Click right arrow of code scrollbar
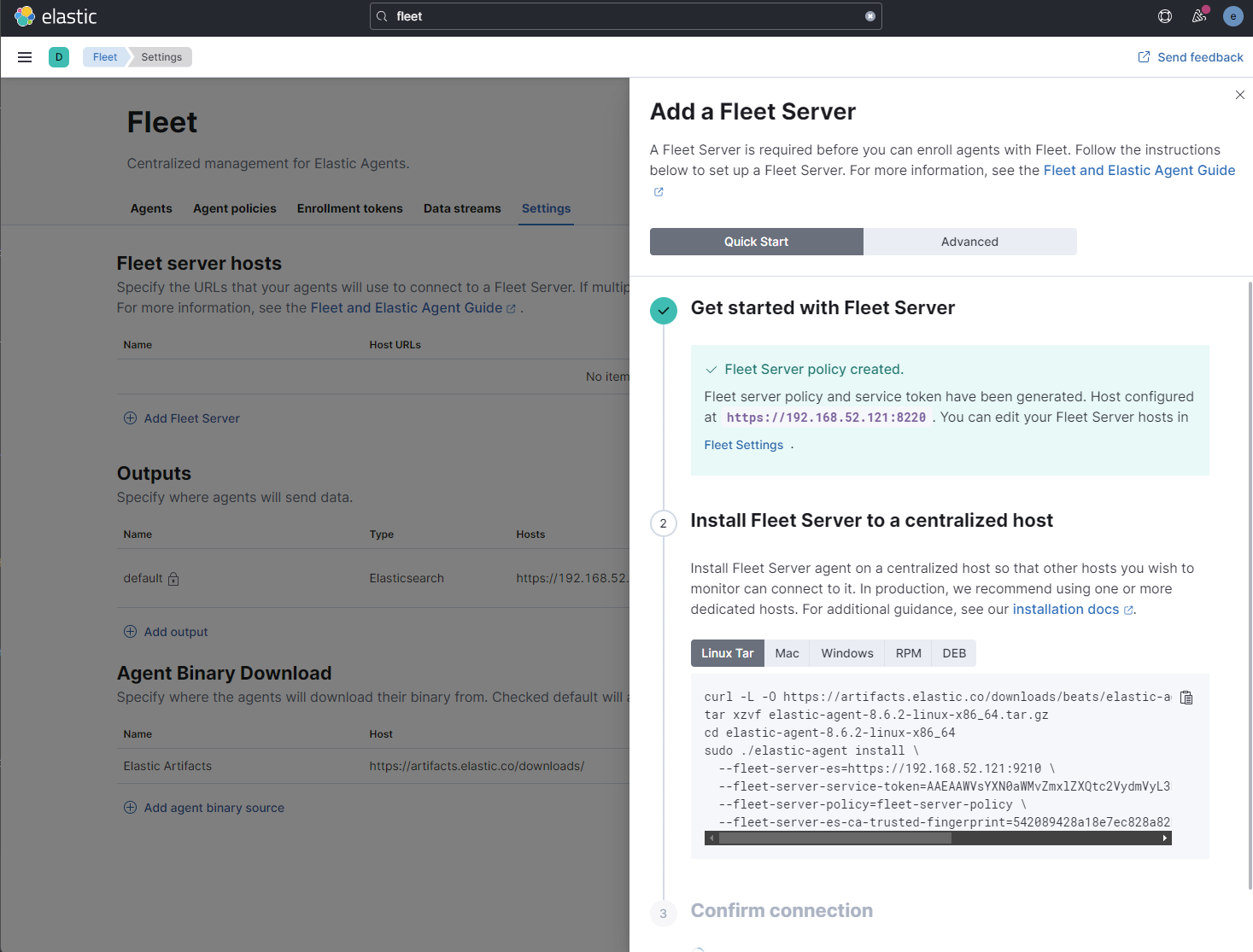Screen dimensions: 1253x952 1165,838
